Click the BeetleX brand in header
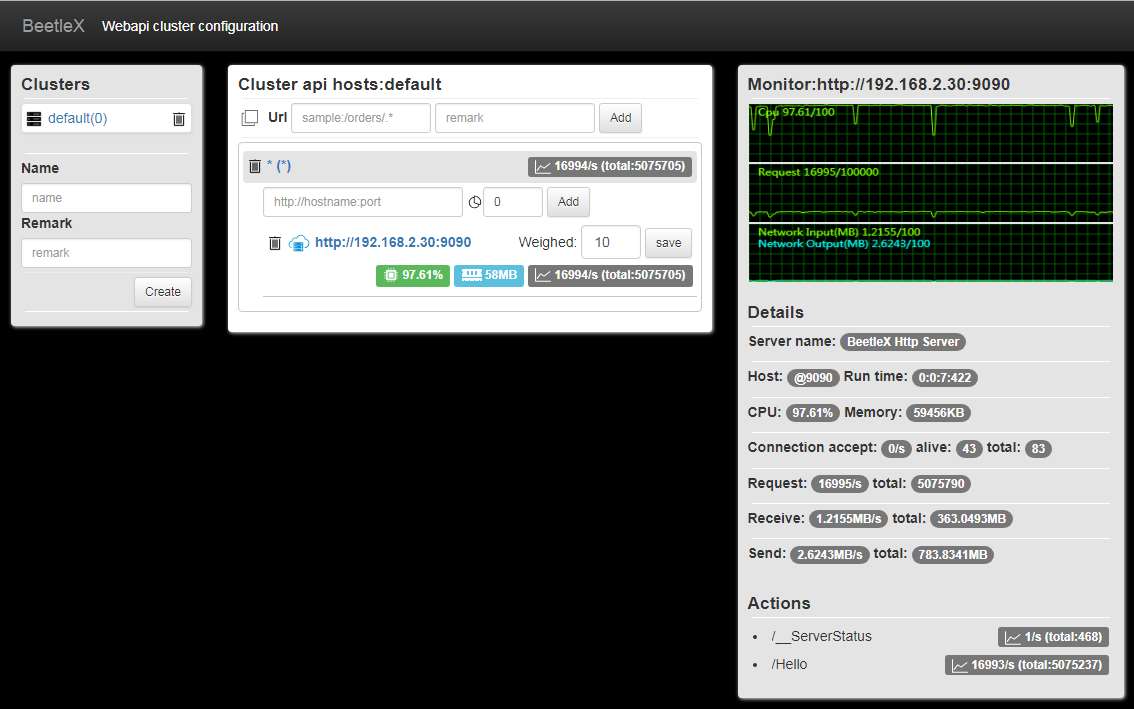 [x=54, y=26]
